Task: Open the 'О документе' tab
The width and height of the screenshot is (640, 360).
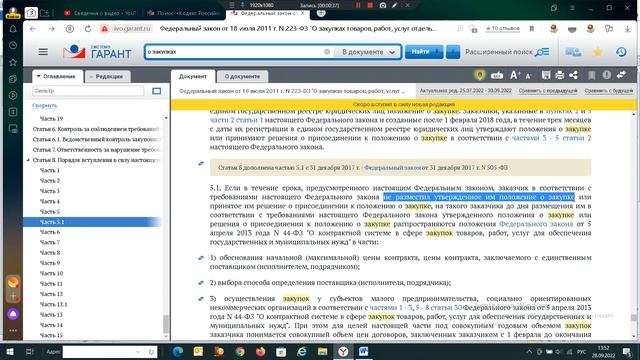Action: click(x=242, y=76)
